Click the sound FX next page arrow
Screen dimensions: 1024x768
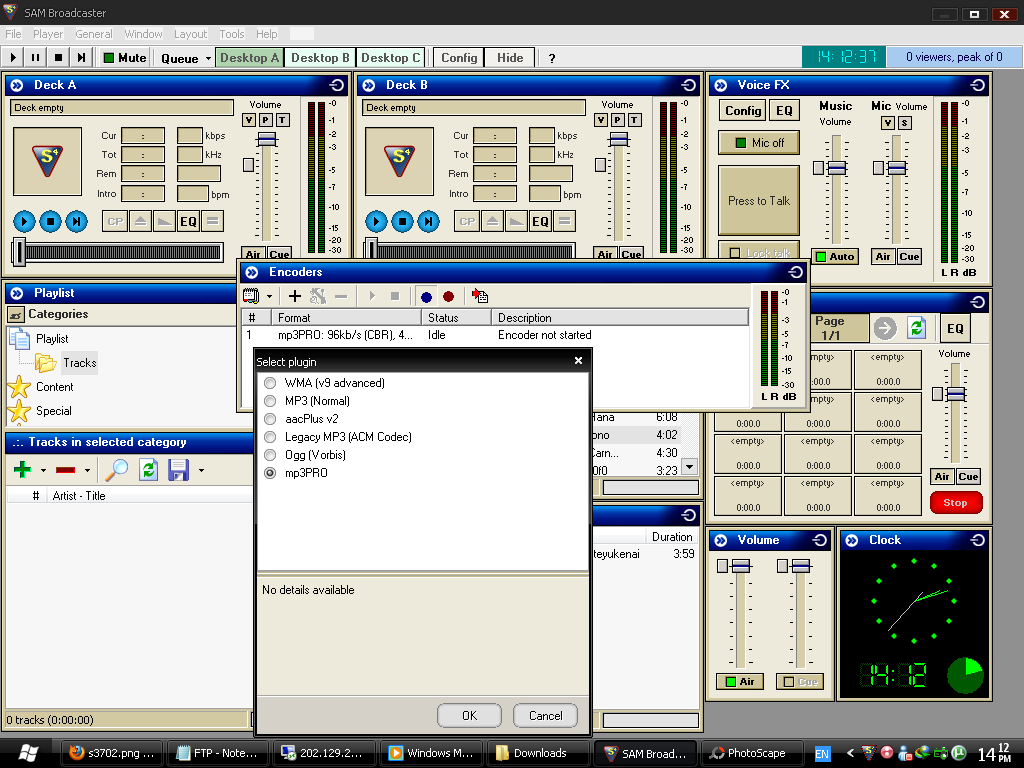tap(885, 328)
